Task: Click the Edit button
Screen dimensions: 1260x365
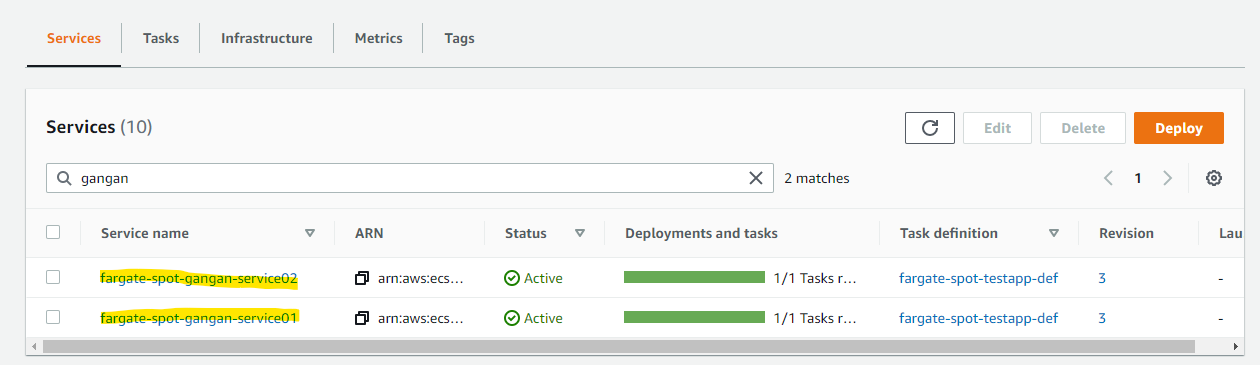Action: click(x=997, y=128)
